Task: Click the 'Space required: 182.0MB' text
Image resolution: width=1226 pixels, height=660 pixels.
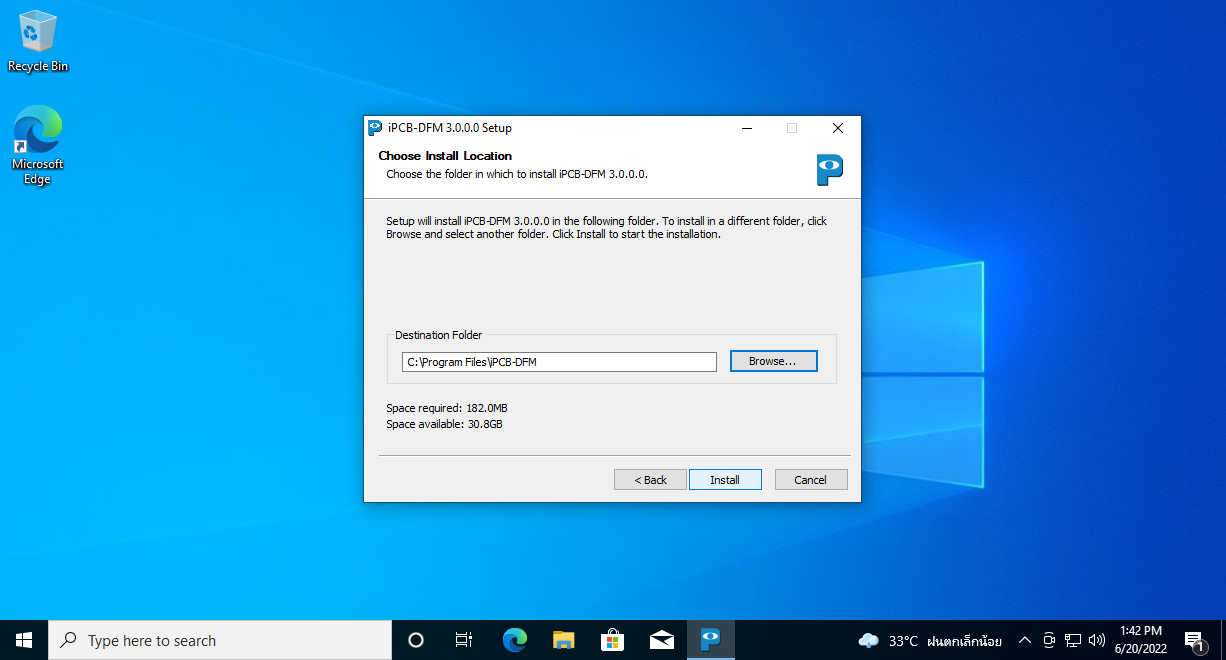Action: click(448, 408)
